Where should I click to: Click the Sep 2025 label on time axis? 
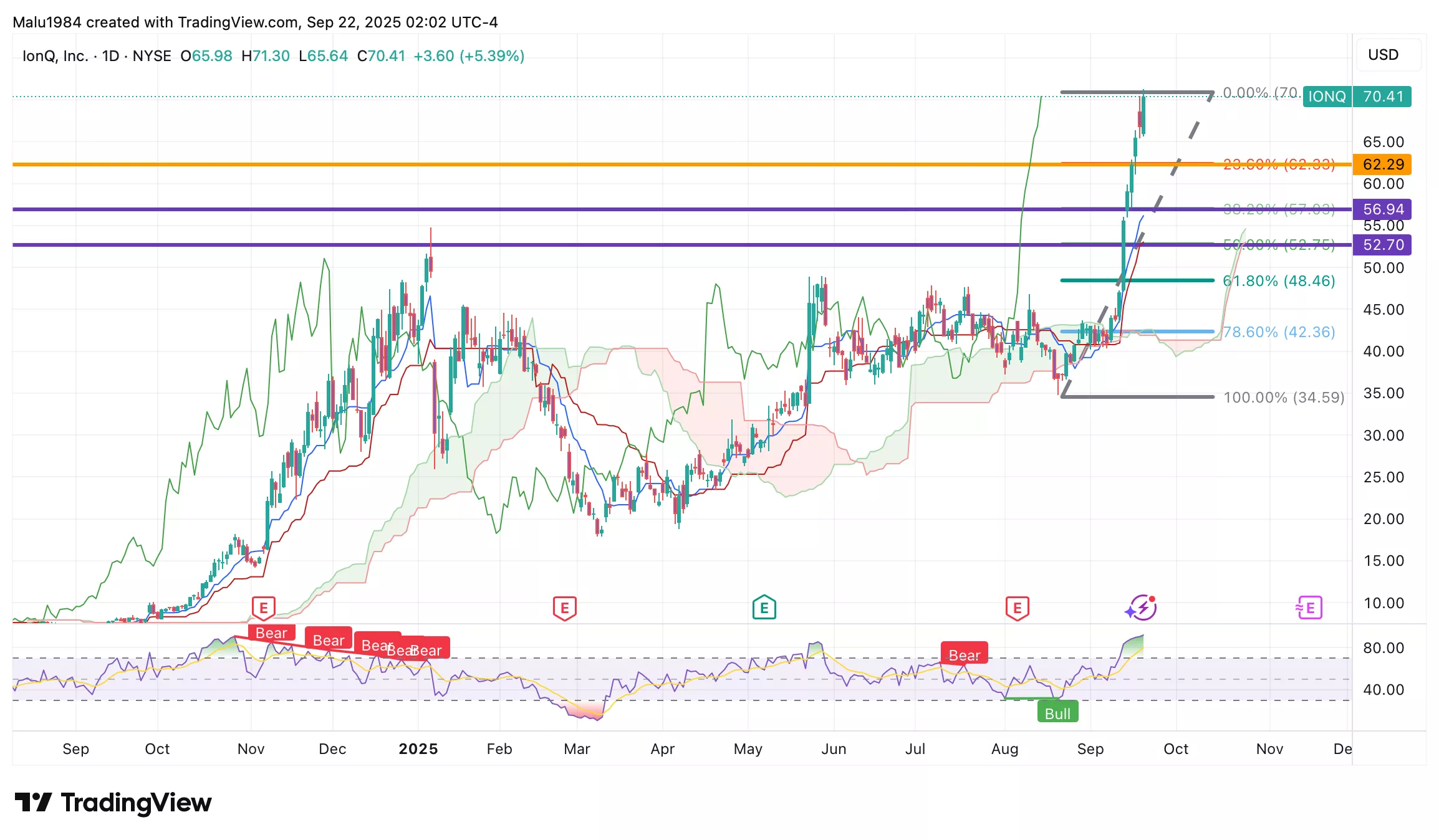point(1090,749)
